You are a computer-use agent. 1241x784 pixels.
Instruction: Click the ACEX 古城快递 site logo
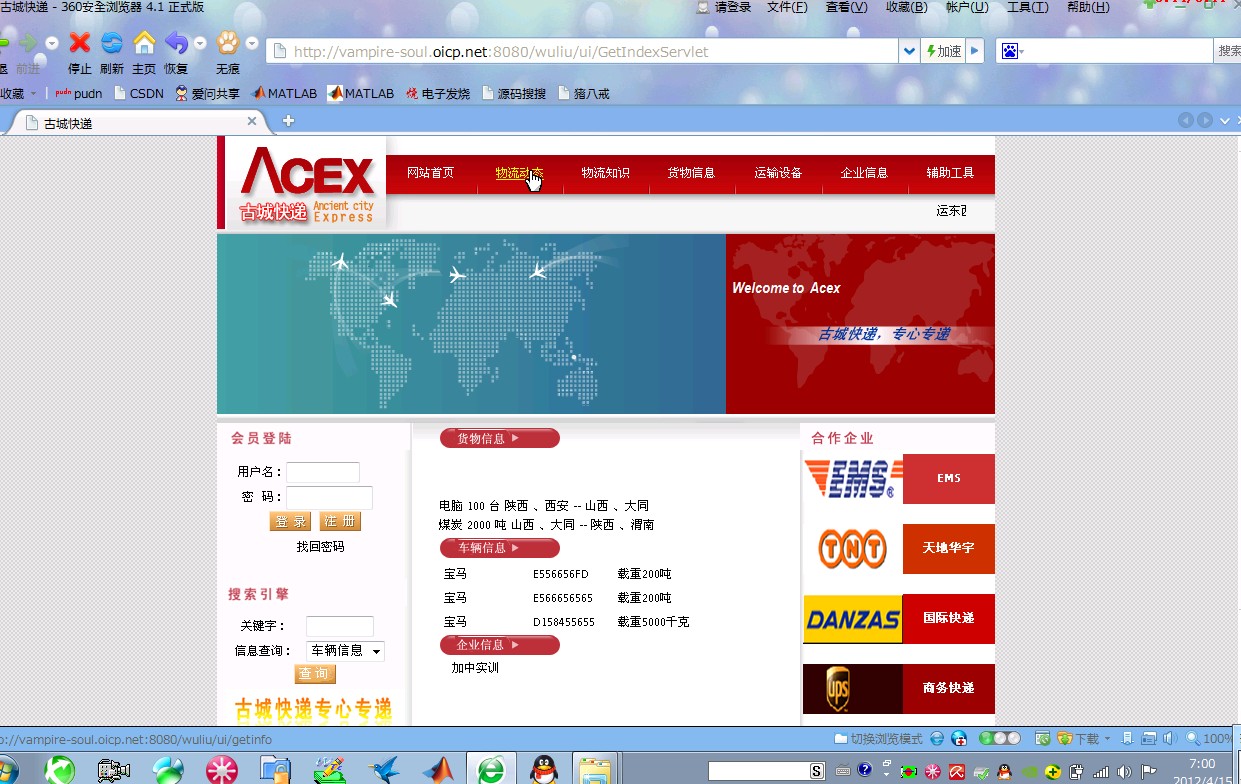[306, 183]
